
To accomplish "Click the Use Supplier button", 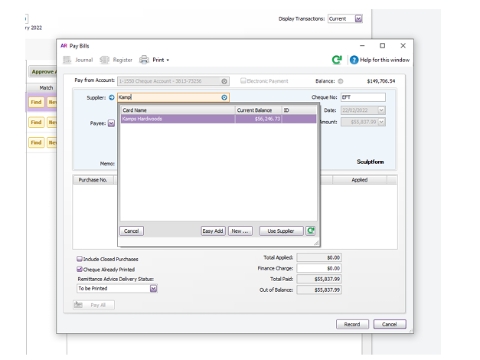I will (281, 231).
